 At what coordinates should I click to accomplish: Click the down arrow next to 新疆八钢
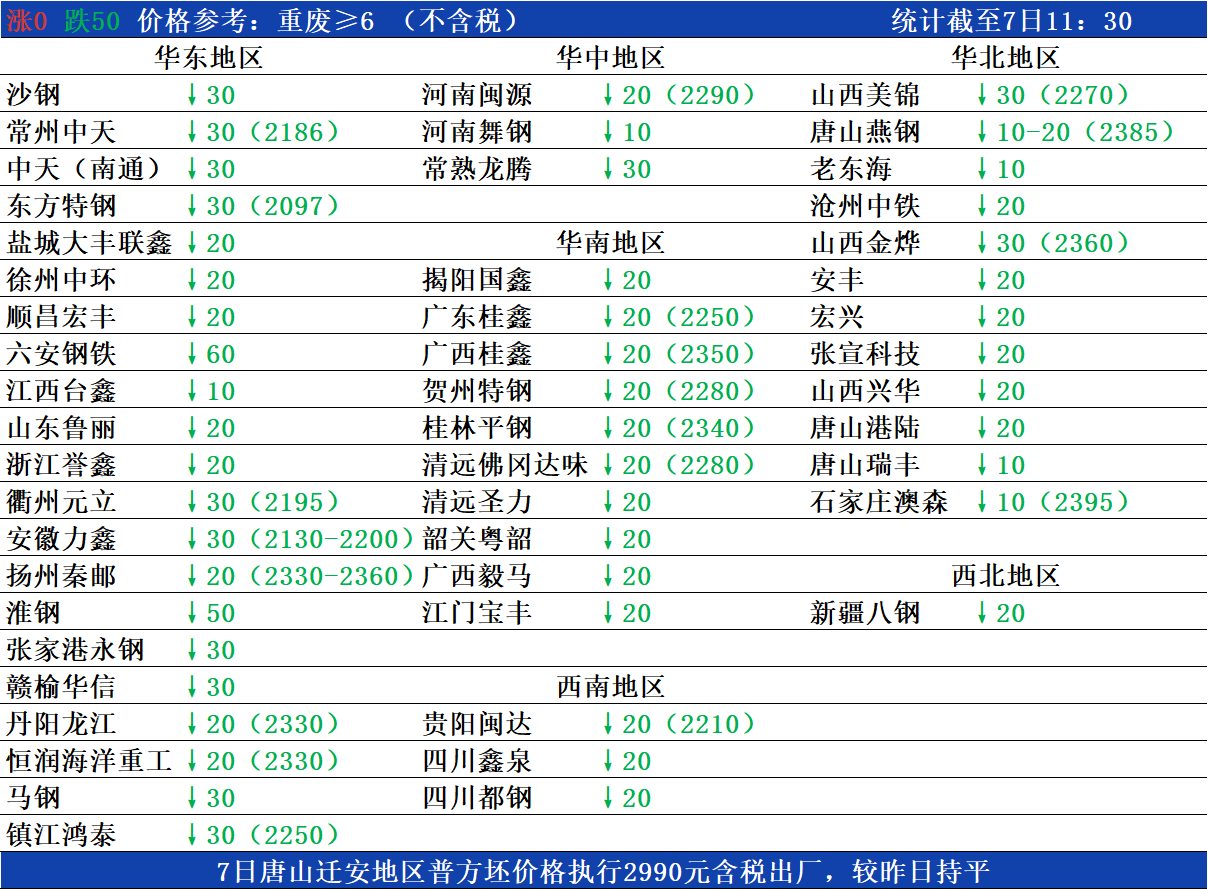(982, 613)
